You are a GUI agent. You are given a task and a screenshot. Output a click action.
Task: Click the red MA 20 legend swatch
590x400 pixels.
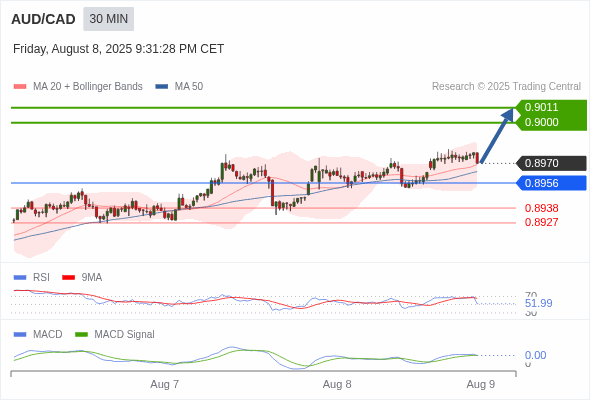(20, 87)
